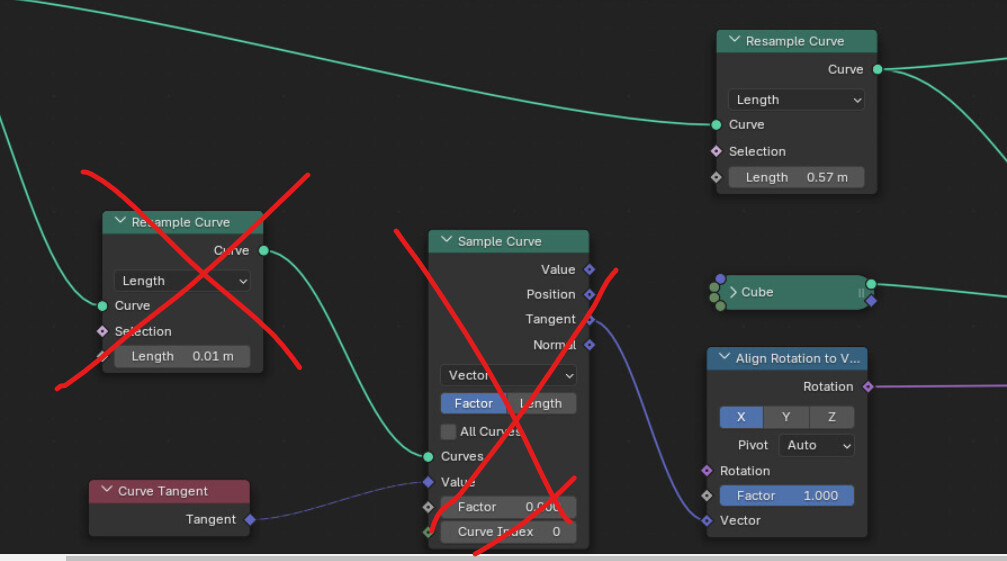Viewport: 1007px width, 561px height.
Task: Adjust the Factor 1.000 slider in Align Rotation
Action: (x=787, y=496)
